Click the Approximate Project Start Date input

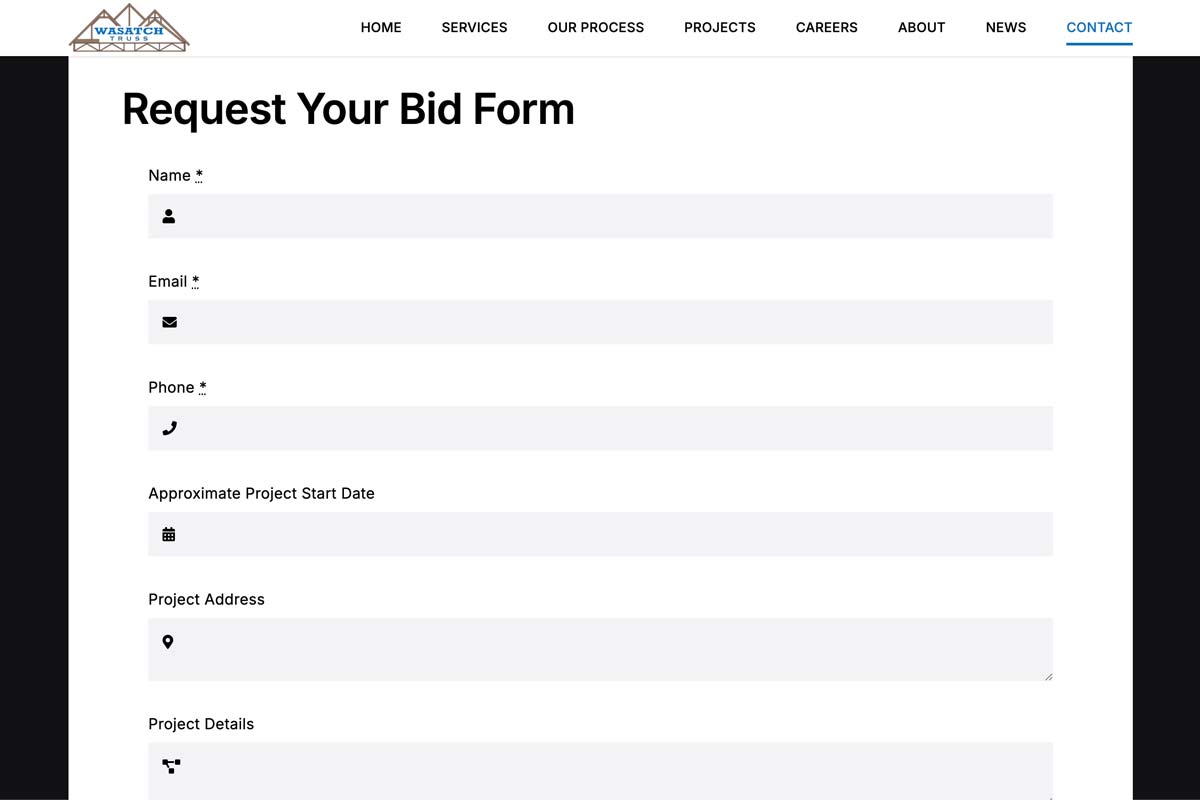600,534
